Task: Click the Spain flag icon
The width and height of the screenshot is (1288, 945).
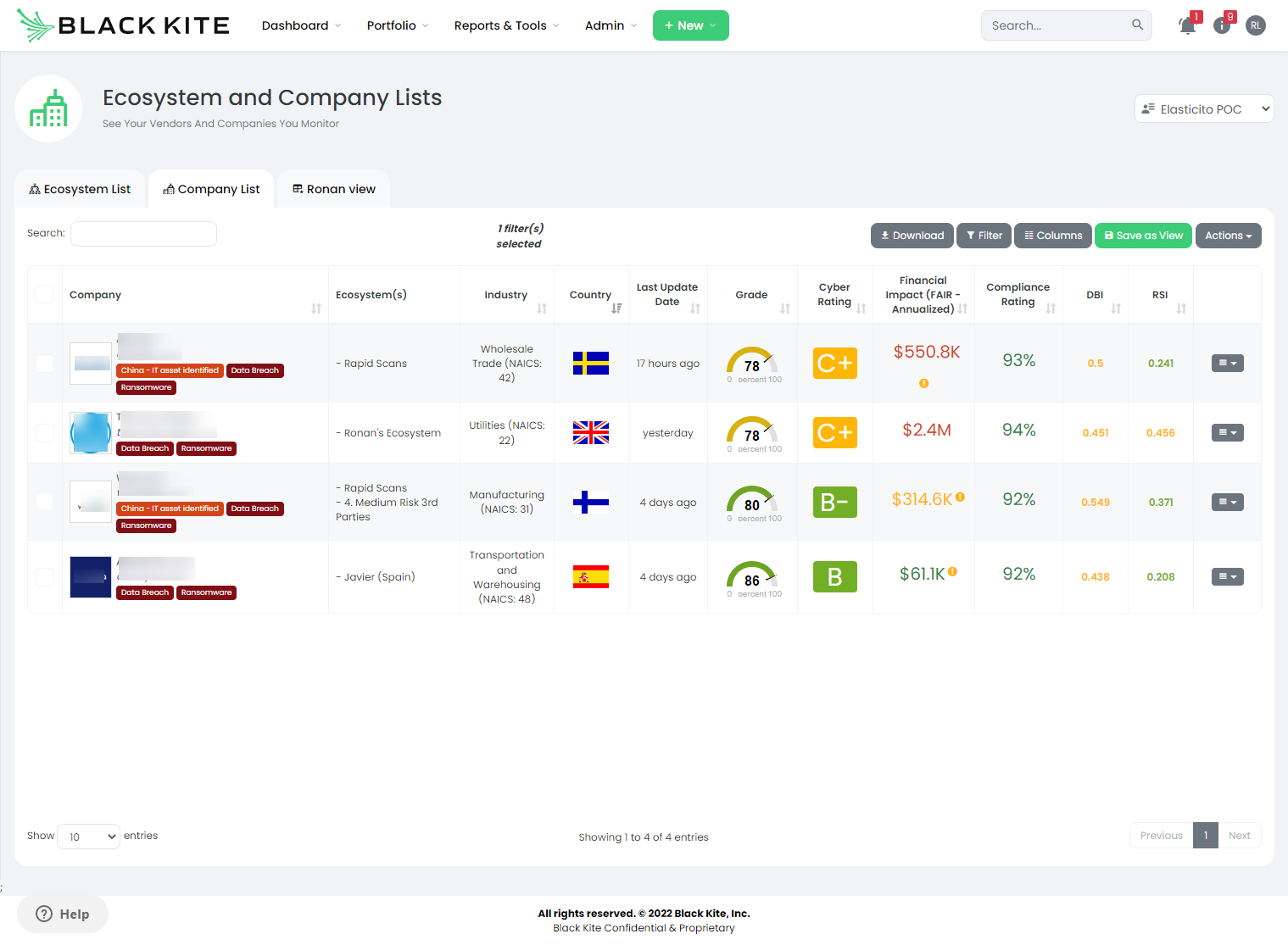Action: [591, 577]
